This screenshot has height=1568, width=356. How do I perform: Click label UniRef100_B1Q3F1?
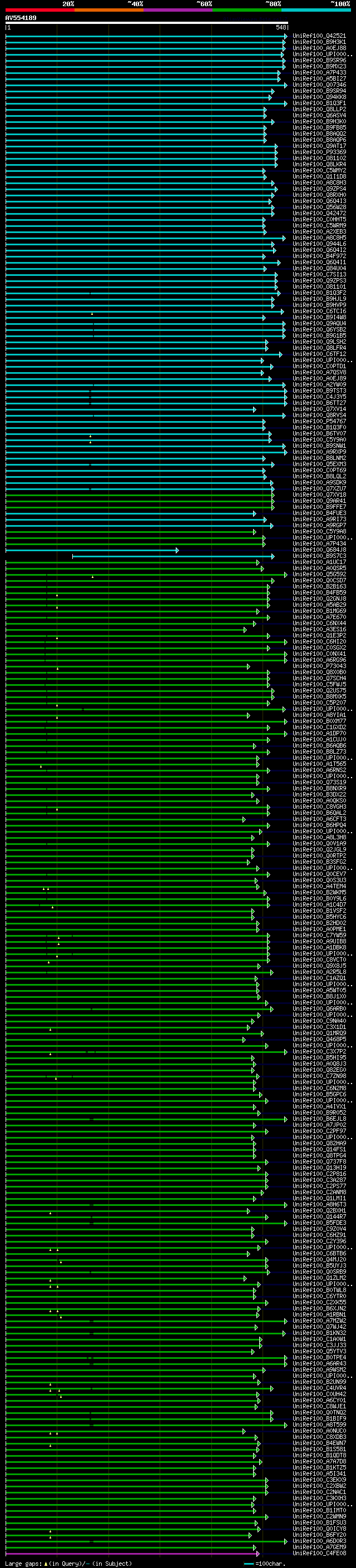coord(319,103)
